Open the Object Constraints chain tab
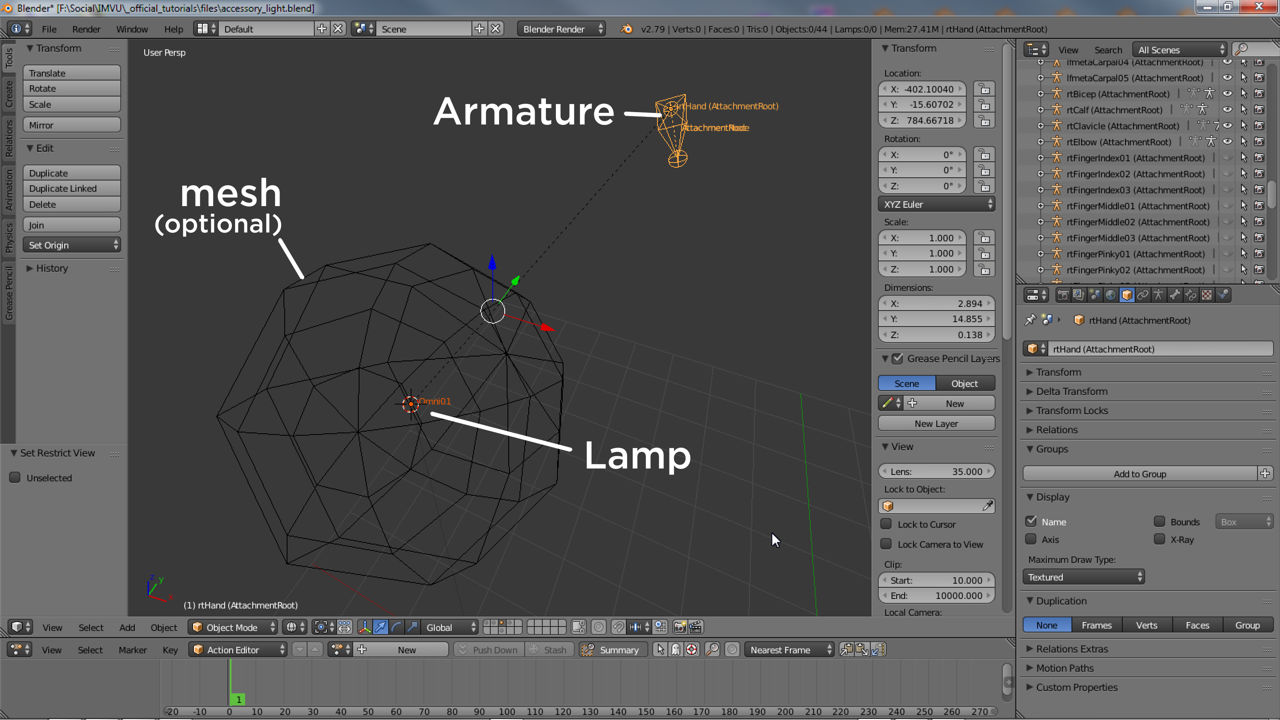 coord(1143,295)
